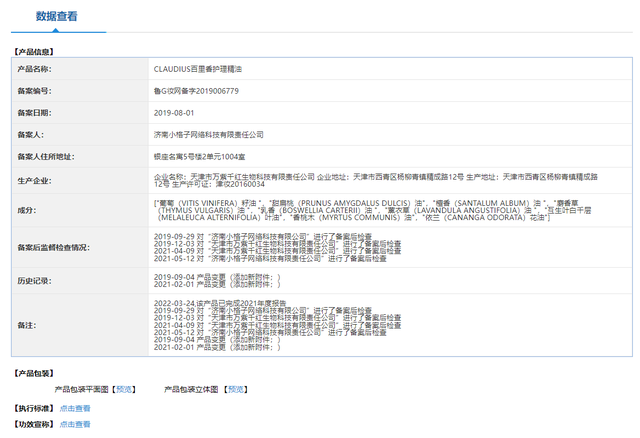Click the manufacturer info text 天津市万紫千红生物科技
Image resolution: width=640 pixels, height=438 pixels.
[x=376, y=180]
